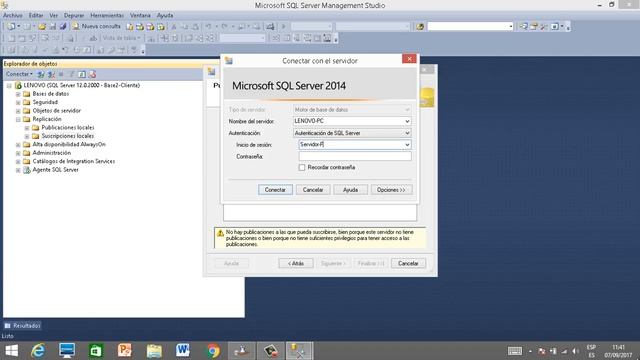Click the Database Engine Query icon after Nueva consulta
The height and width of the screenshot is (360, 640).
pos(129,27)
